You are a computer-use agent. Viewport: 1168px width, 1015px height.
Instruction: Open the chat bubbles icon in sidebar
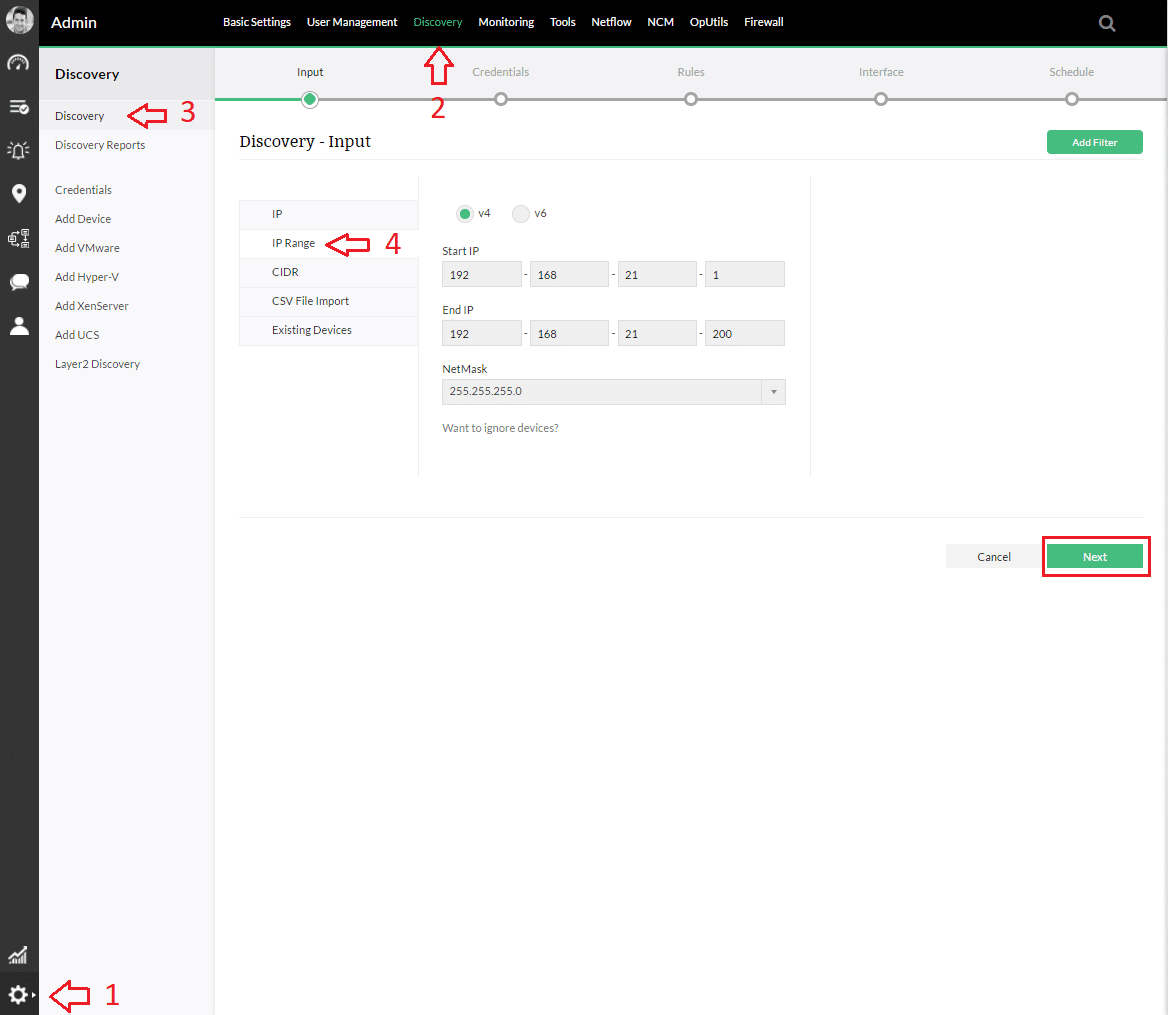click(x=18, y=282)
